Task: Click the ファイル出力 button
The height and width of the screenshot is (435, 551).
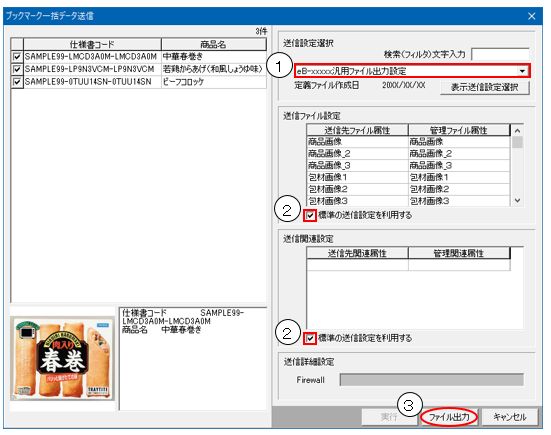Action: [449, 417]
